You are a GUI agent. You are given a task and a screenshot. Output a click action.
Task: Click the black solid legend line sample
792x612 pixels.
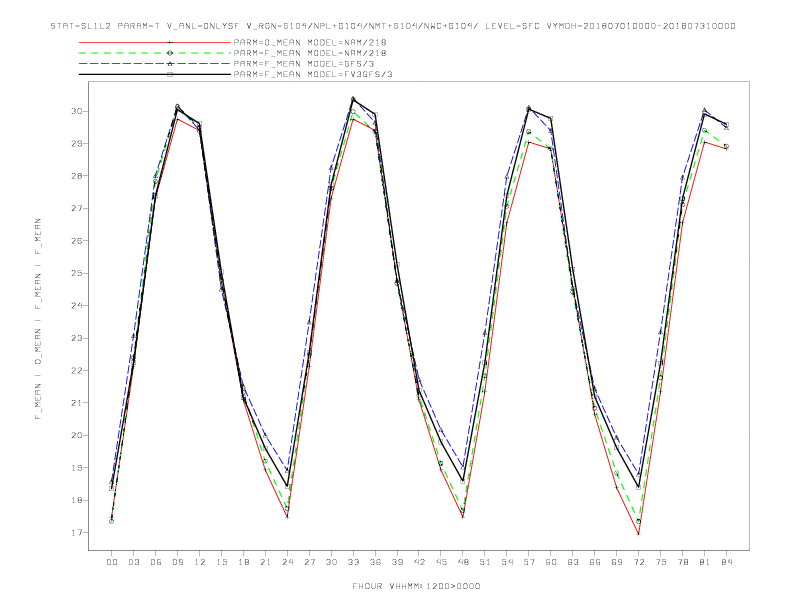point(155,74)
